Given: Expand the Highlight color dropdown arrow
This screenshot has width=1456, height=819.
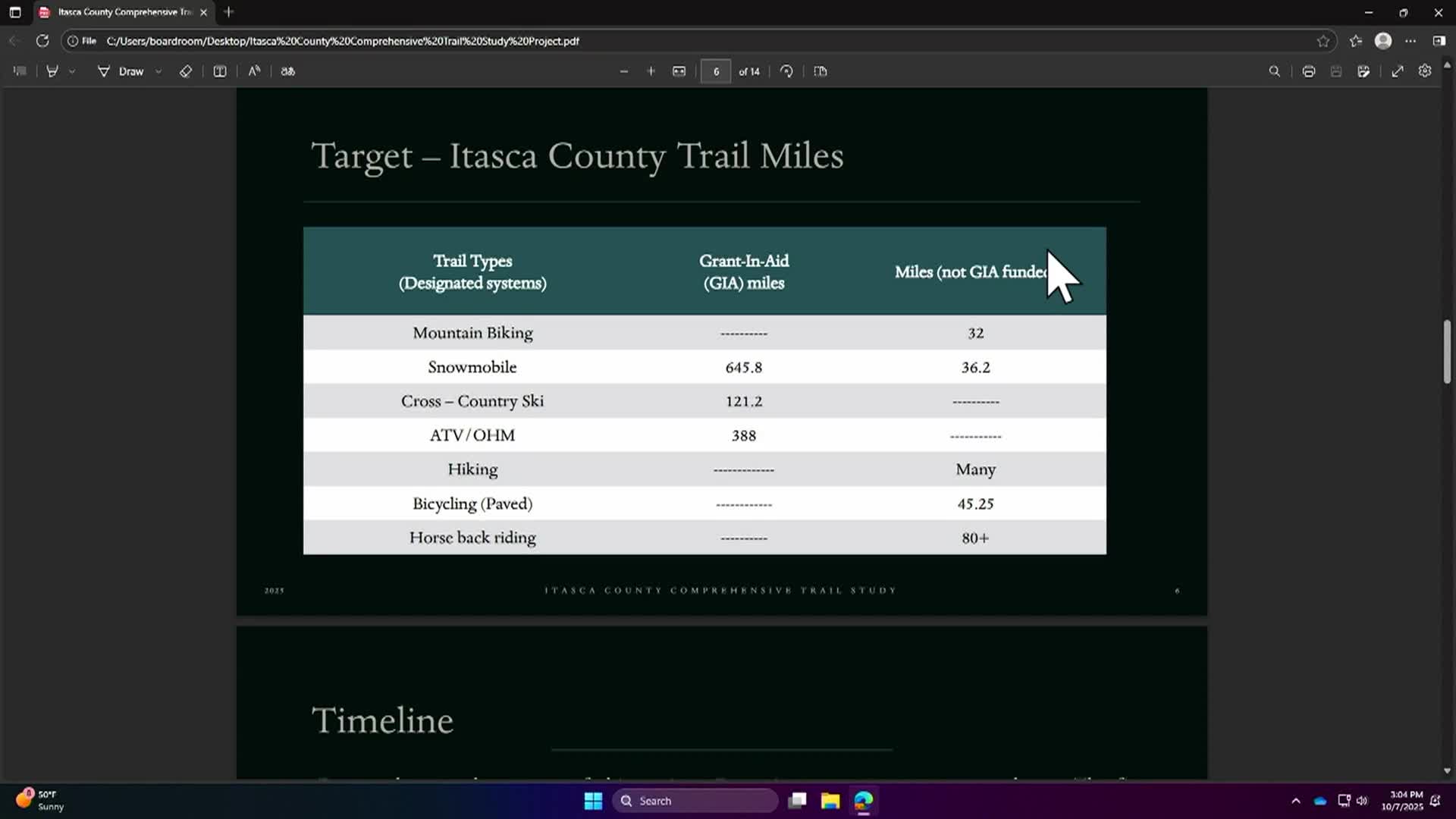Looking at the screenshot, I should (72, 71).
